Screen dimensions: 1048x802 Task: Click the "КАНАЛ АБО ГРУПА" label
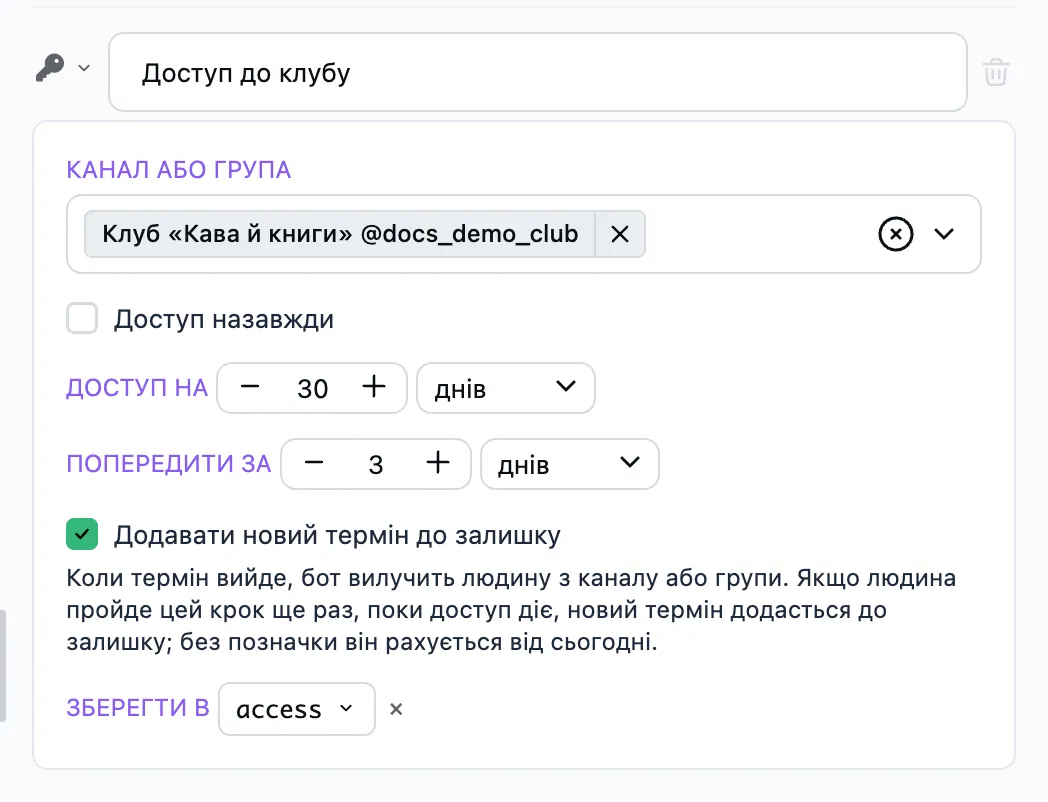[x=178, y=170]
